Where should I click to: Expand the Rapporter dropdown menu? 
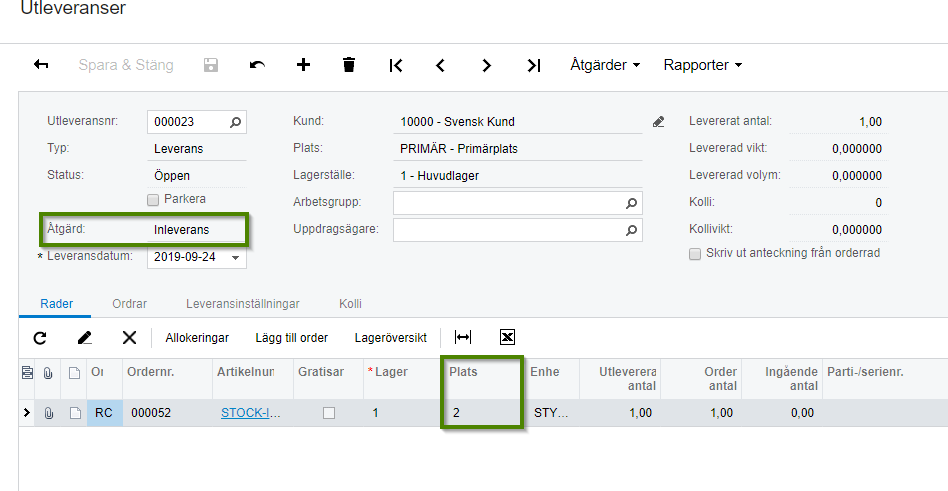pos(703,65)
